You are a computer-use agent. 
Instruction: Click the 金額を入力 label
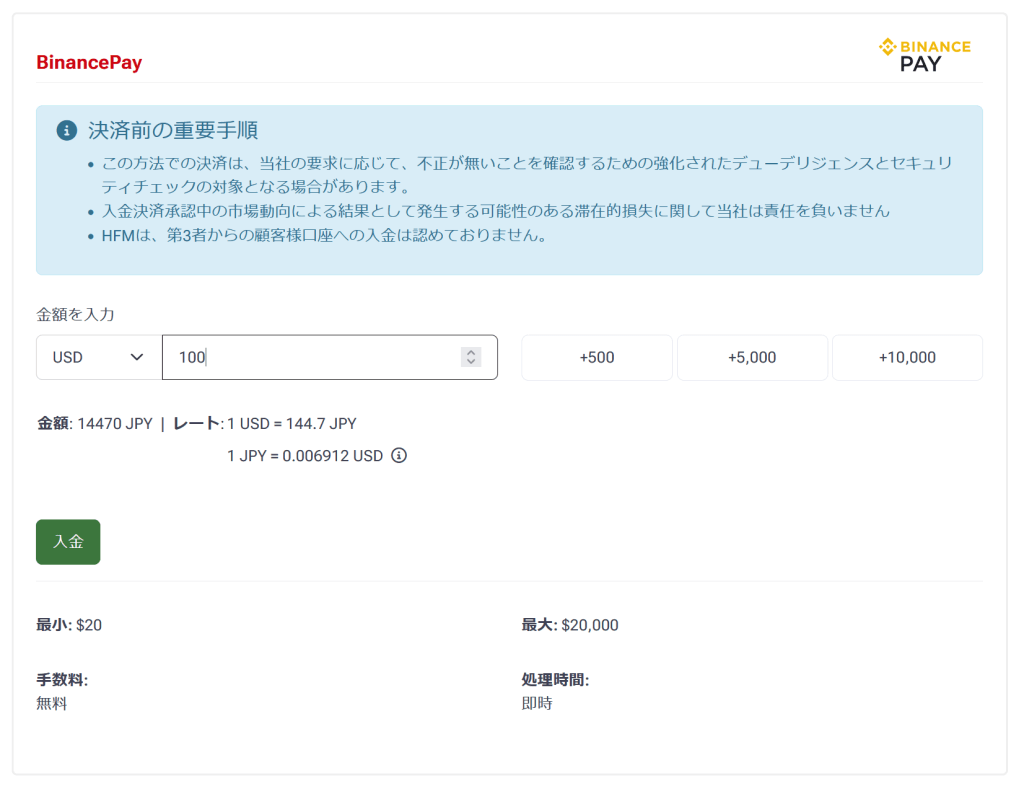pos(75,315)
